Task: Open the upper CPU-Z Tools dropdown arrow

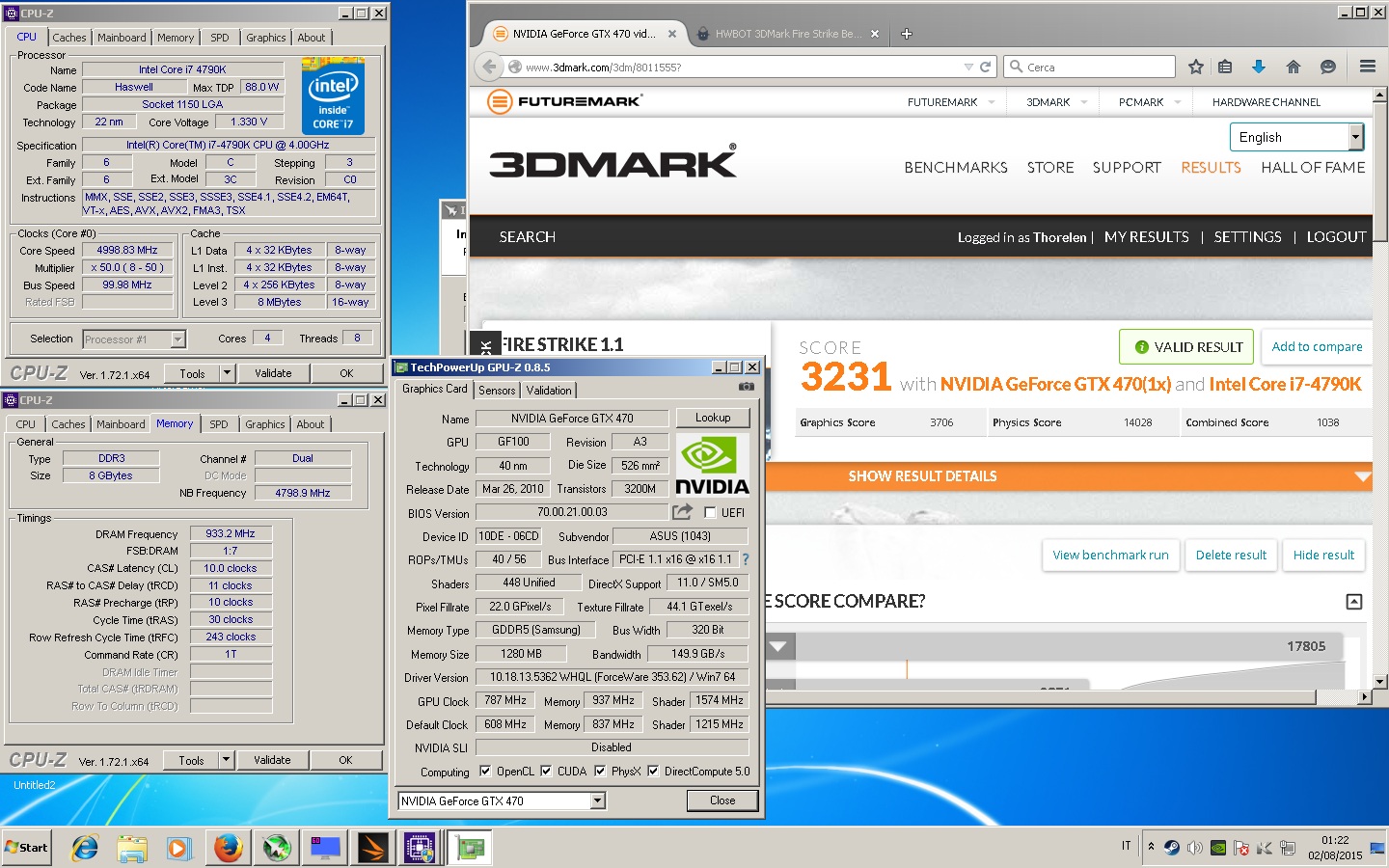Action: click(x=227, y=373)
